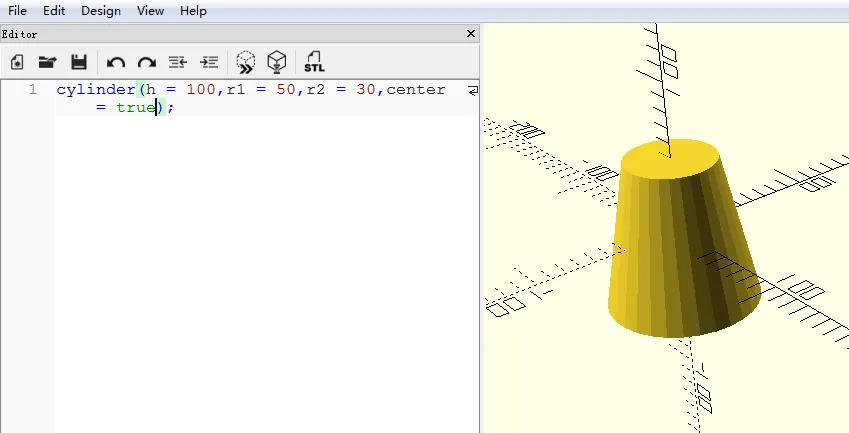Click the word 'center' in the code
The height and width of the screenshot is (433, 849).
click(416, 89)
